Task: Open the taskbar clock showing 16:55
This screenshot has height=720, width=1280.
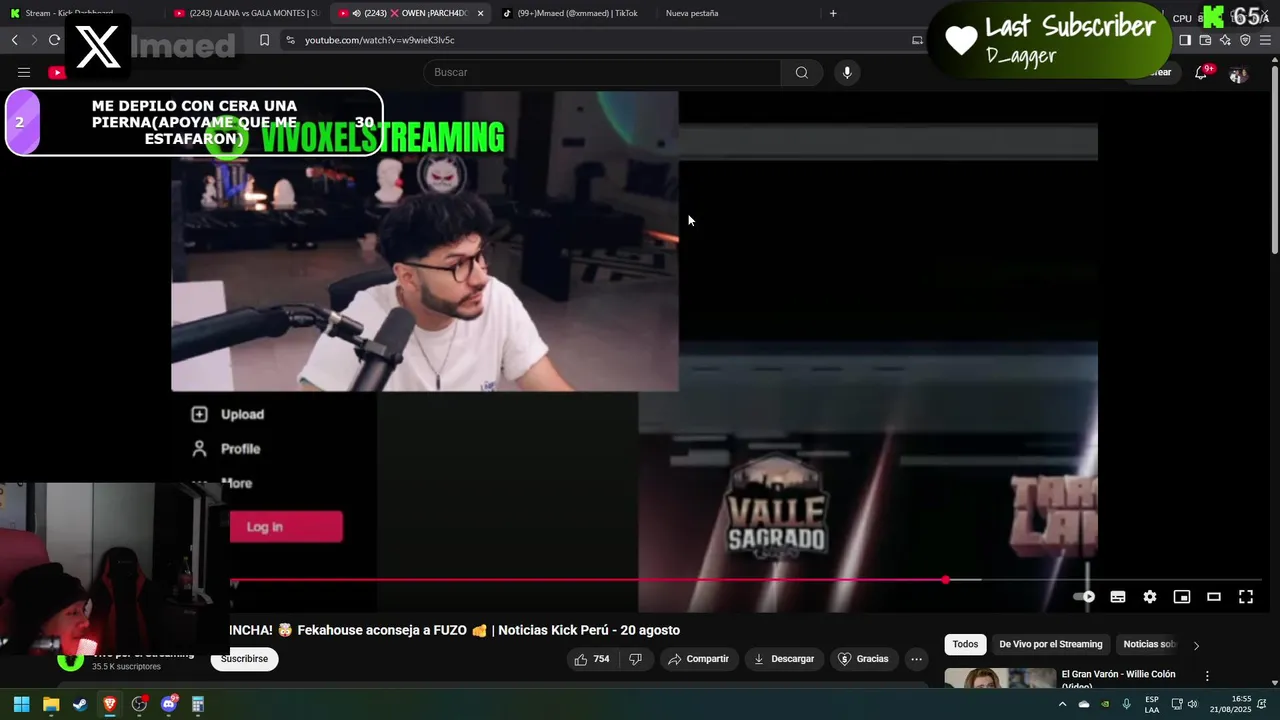Action: coord(1231,704)
